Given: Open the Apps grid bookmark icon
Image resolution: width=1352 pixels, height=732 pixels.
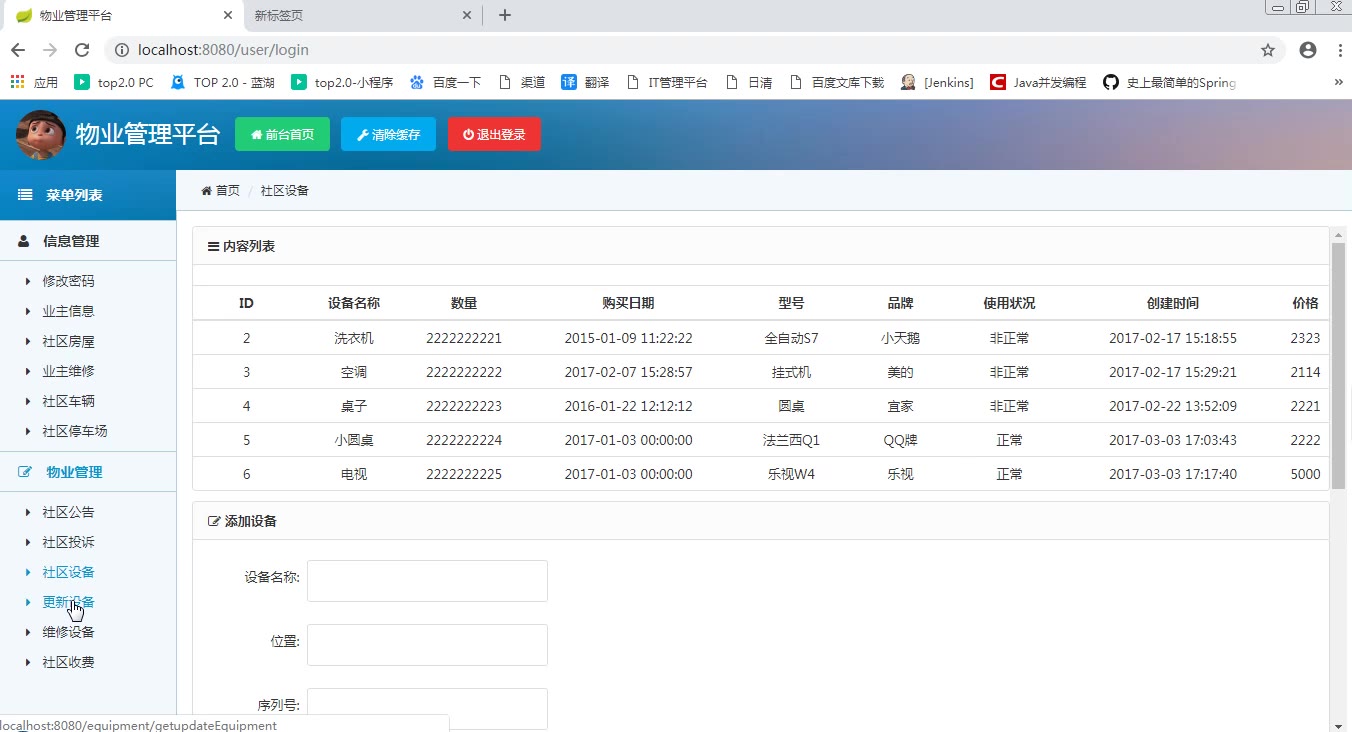Looking at the screenshot, I should [x=18, y=82].
